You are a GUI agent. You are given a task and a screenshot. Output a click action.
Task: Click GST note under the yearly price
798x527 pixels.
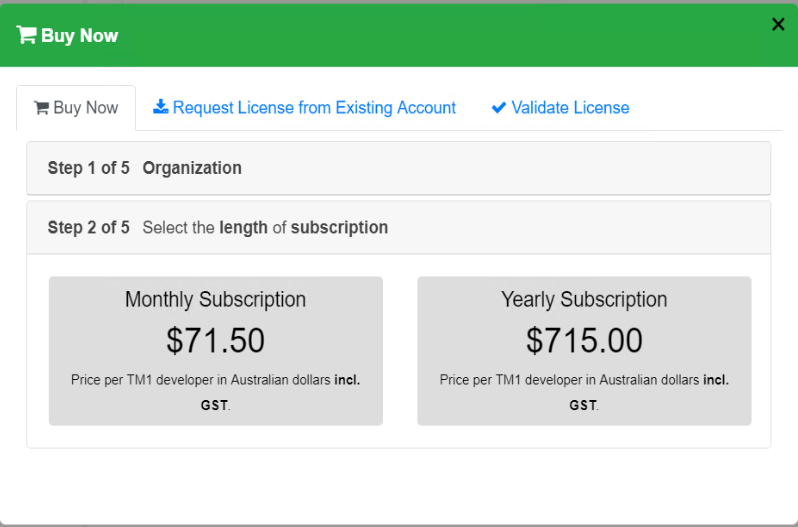point(583,405)
